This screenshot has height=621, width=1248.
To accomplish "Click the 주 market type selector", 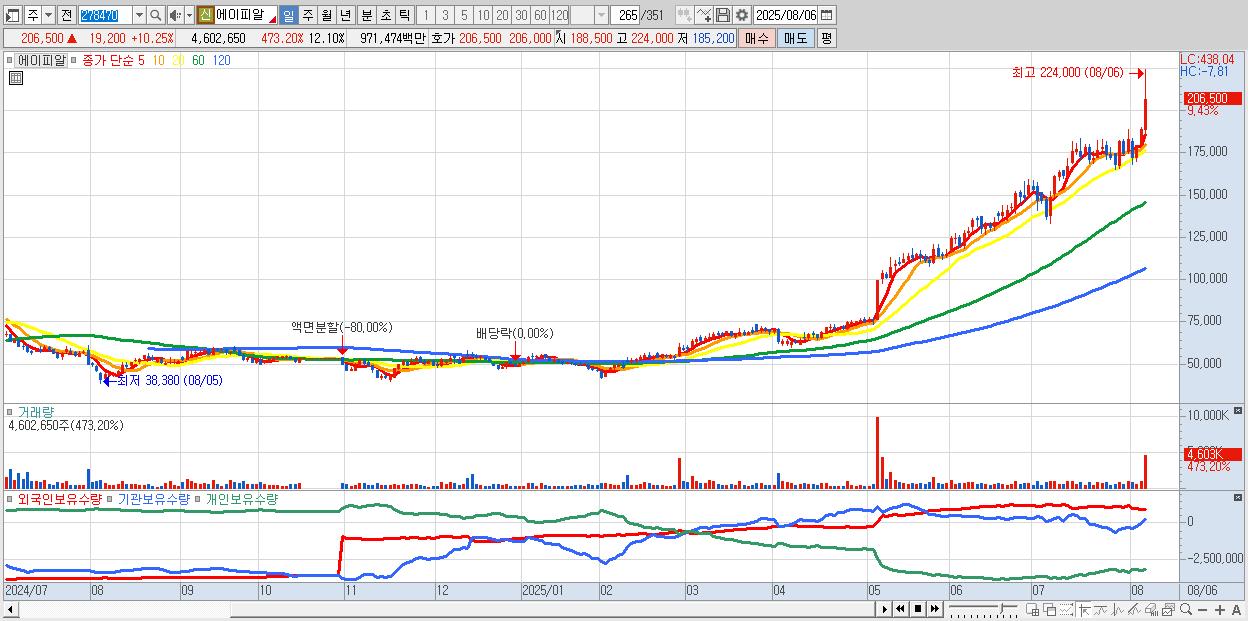I will click(33, 15).
